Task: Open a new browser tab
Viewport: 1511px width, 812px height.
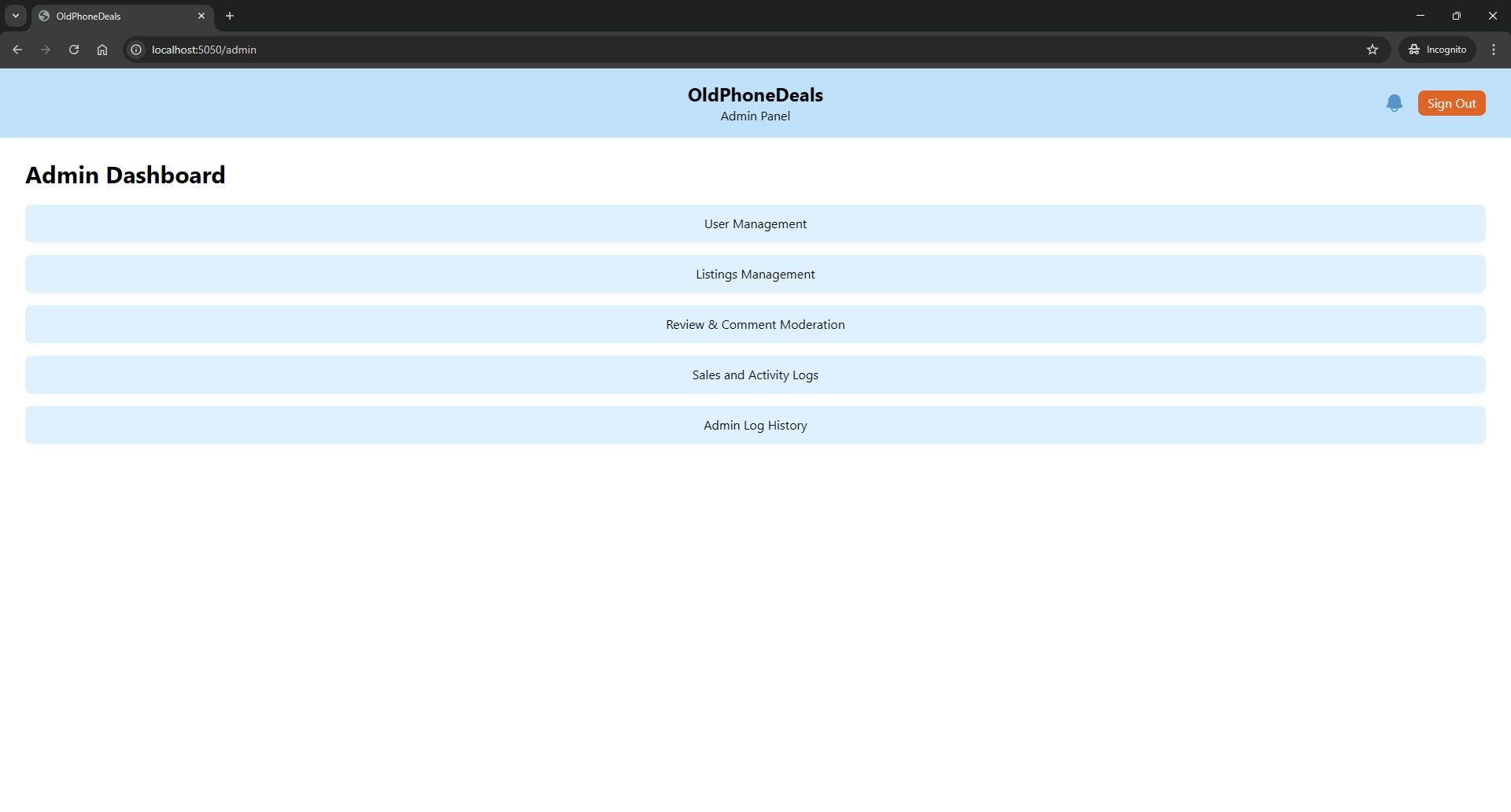Action: pos(229,16)
